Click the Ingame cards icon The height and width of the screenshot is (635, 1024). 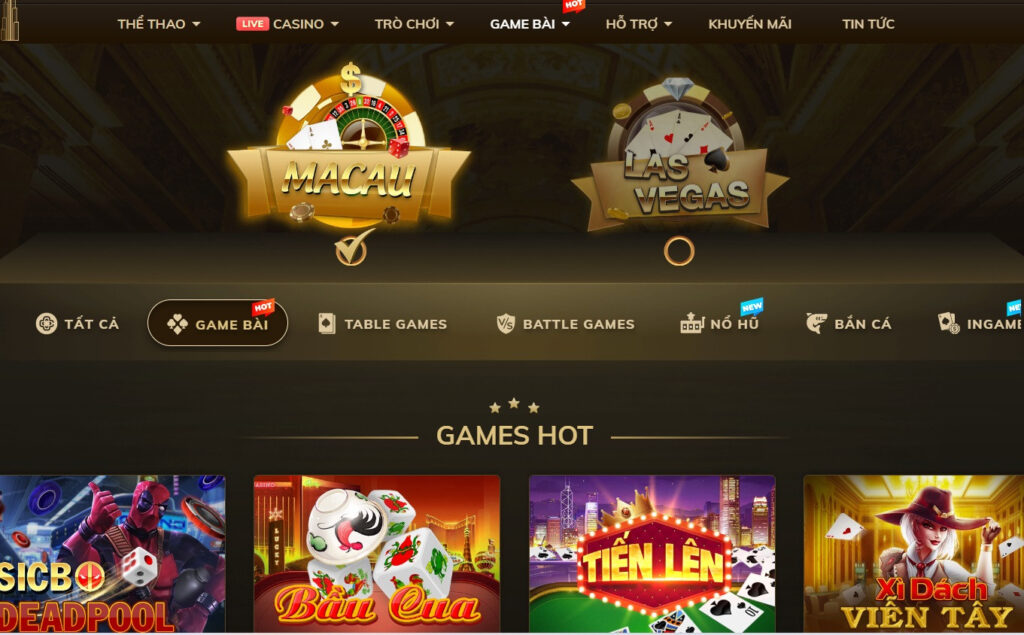tap(948, 323)
